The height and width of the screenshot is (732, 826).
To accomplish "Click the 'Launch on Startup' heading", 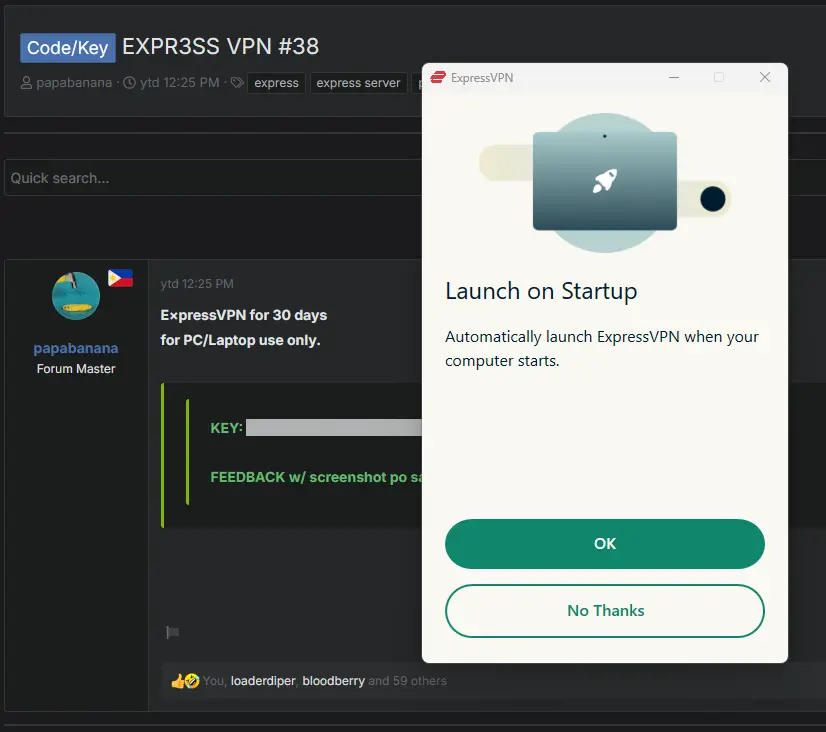I will (x=541, y=291).
